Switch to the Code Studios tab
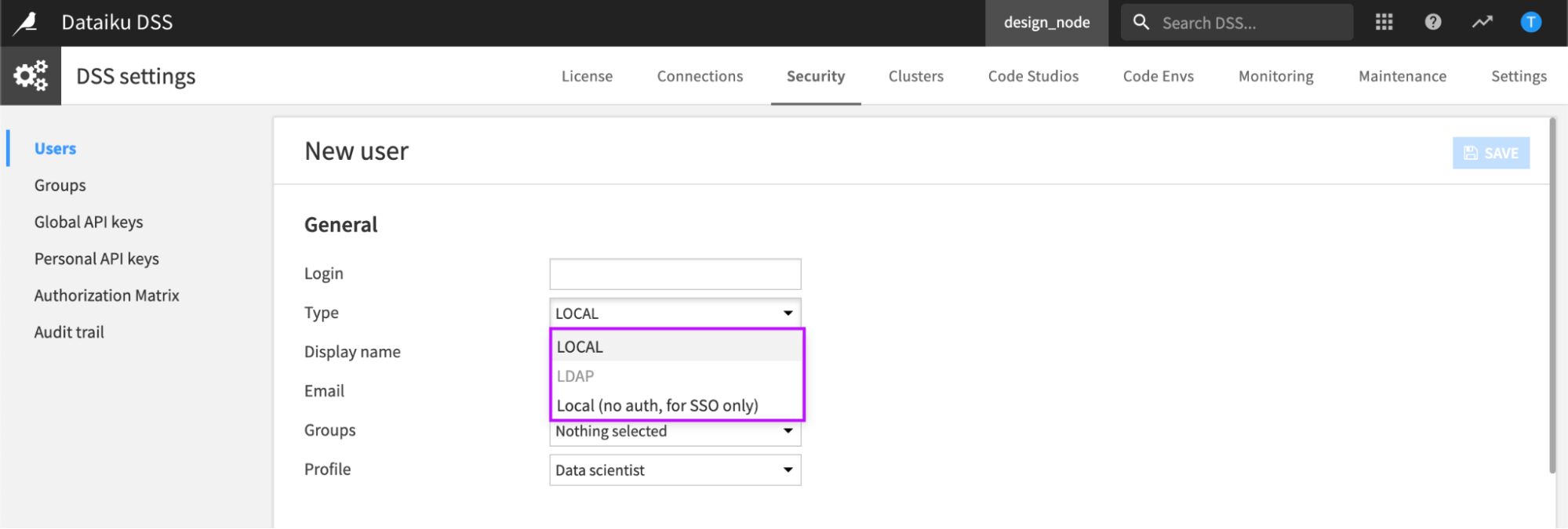1568x529 pixels. coord(1033,76)
